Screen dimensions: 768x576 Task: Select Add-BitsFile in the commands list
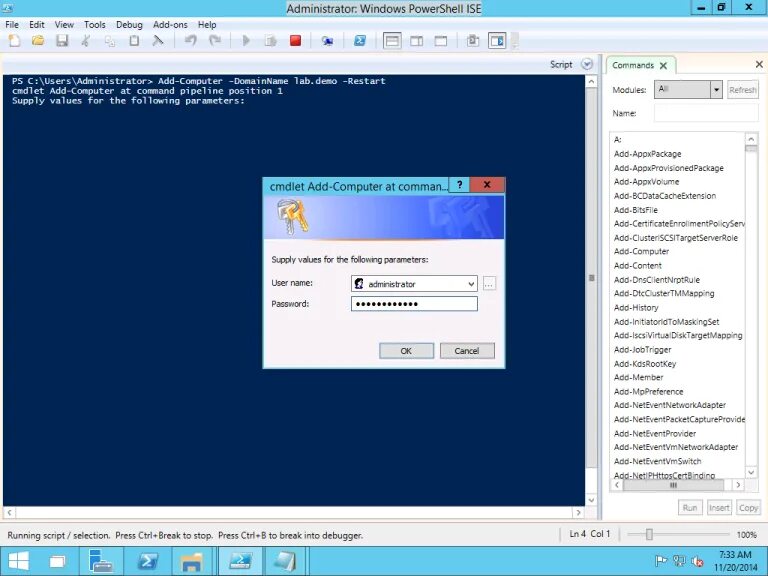[x=635, y=210]
